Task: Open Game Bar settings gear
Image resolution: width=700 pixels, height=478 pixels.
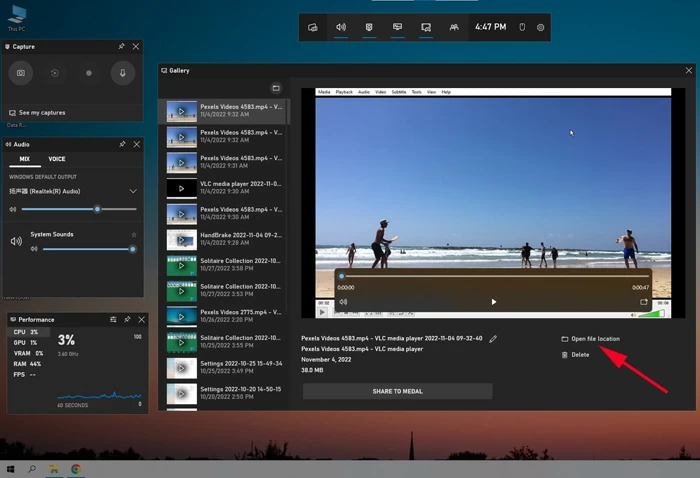Action: pyautogui.click(x=541, y=27)
